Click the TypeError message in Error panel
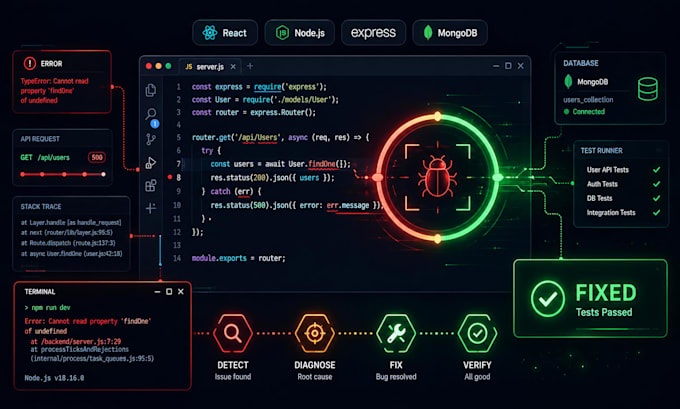 point(54,91)
